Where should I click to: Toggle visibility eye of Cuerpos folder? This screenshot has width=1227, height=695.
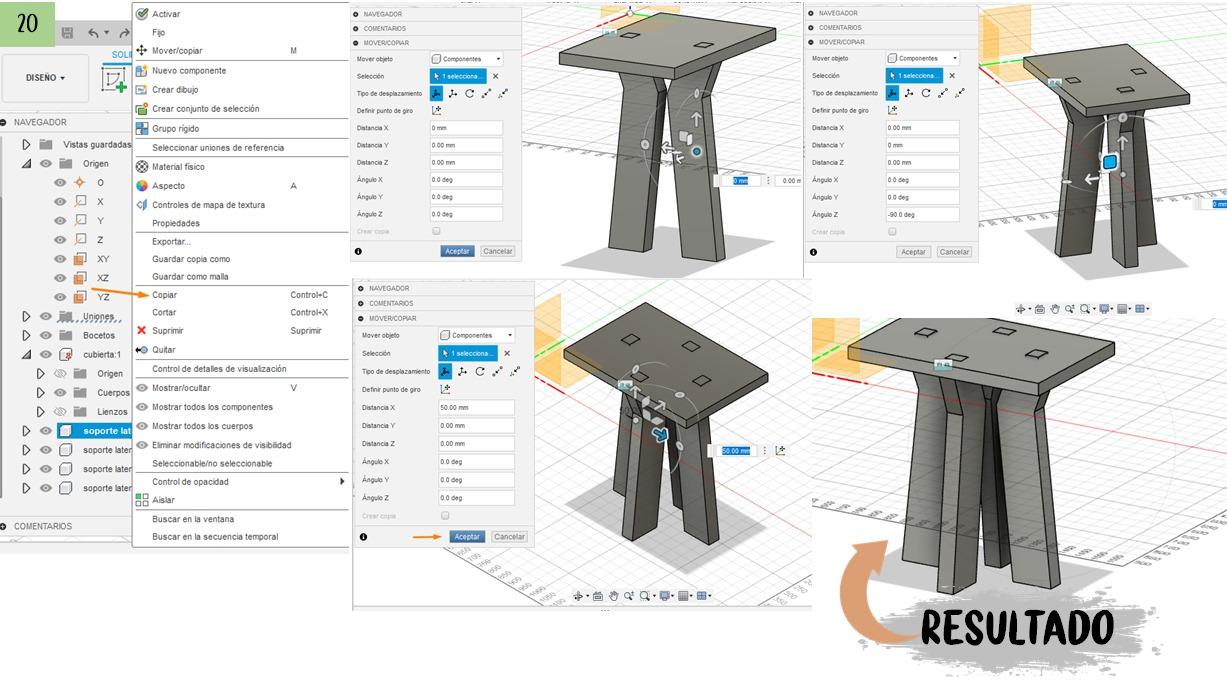59,392
